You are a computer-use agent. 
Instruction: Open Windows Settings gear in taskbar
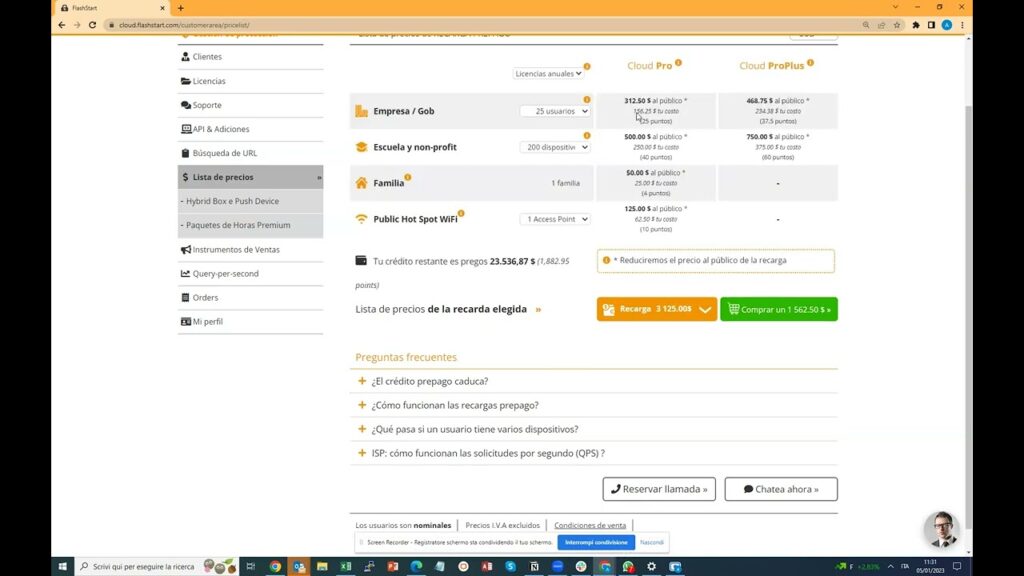pyautogui.click(x=651, y=566)
